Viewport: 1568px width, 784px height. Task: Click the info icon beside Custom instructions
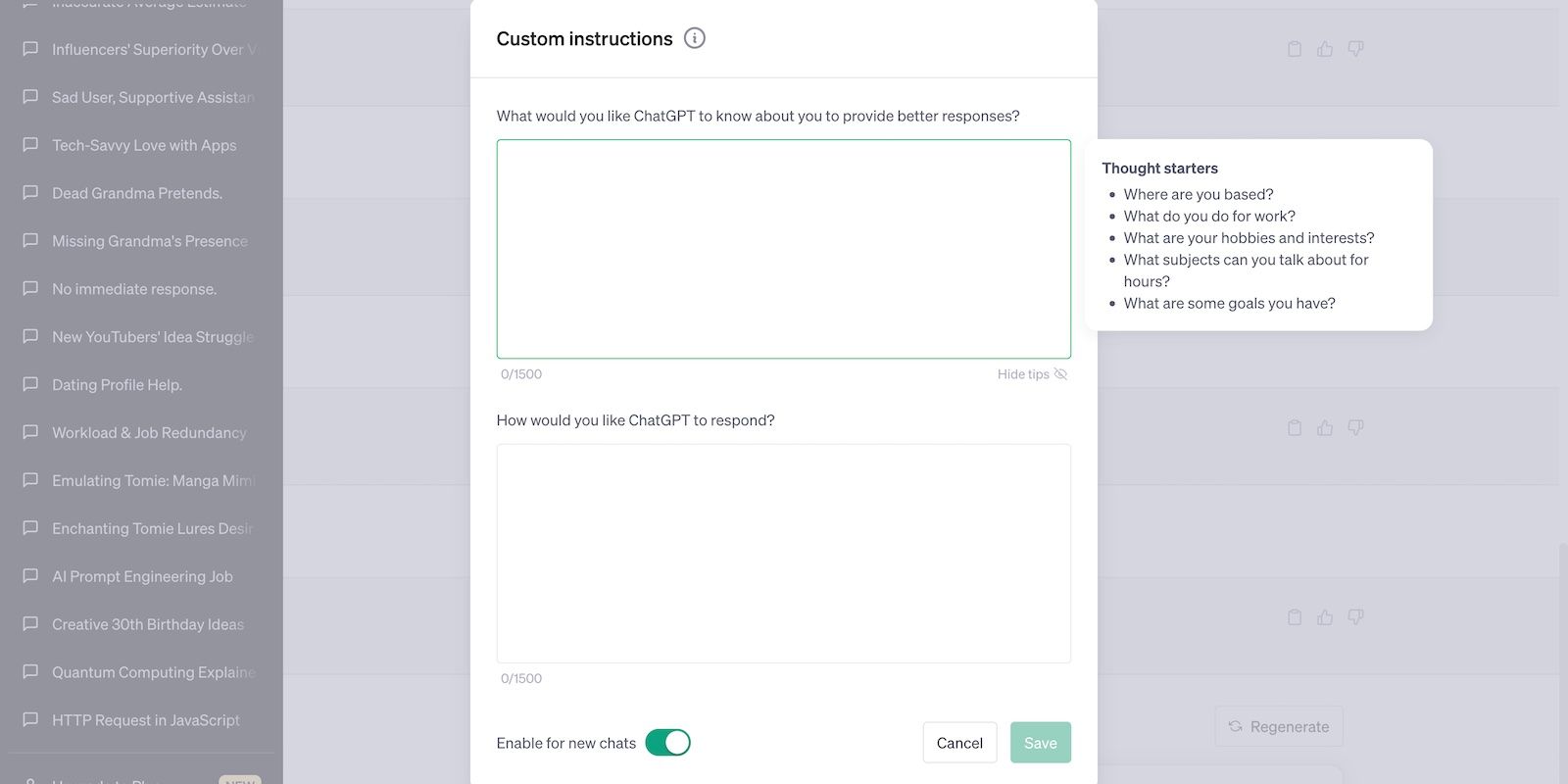695,37
